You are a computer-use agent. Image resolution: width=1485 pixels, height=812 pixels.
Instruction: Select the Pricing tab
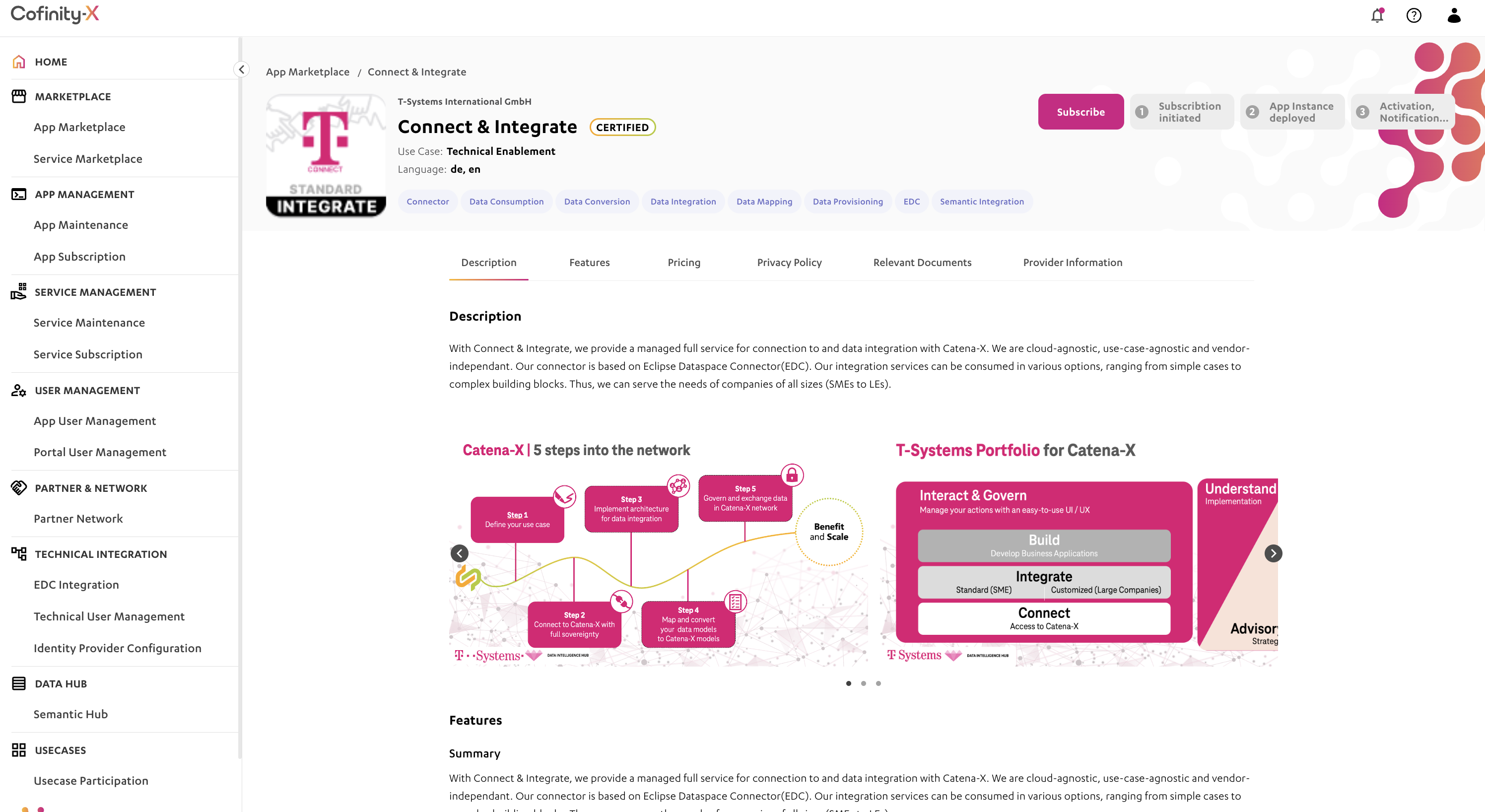click(x=684, y=262)
